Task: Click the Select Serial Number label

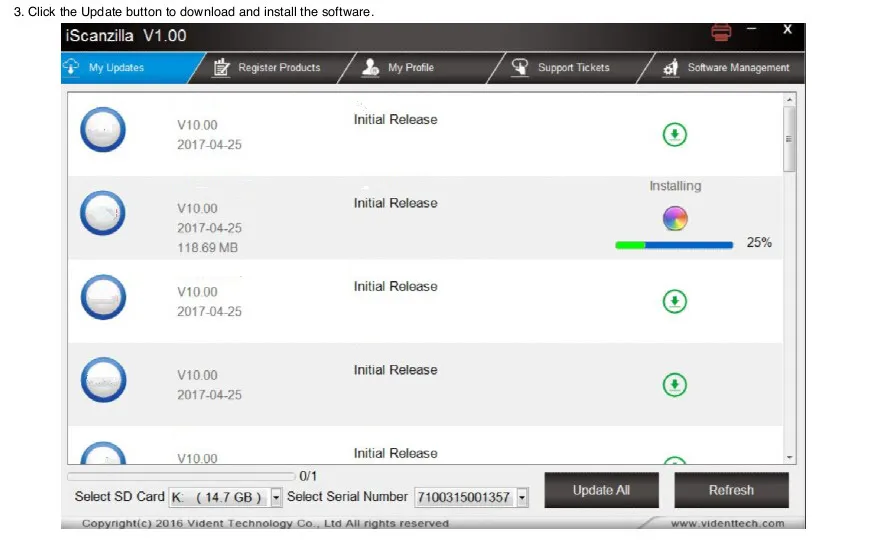Action: tap(347, 496)
